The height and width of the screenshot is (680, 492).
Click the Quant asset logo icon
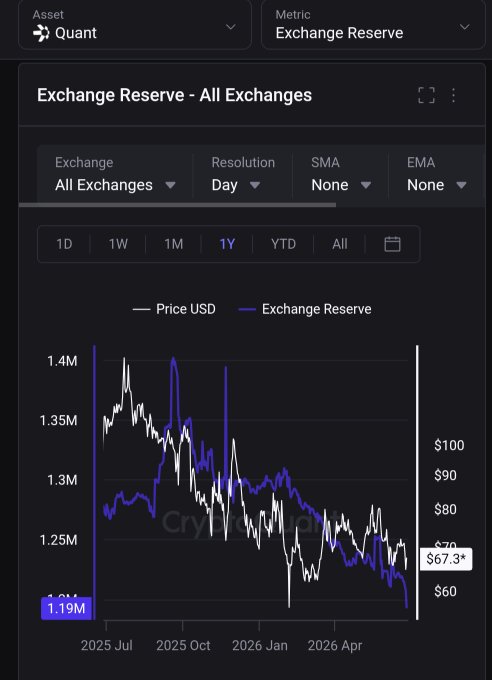pos(41,33)
